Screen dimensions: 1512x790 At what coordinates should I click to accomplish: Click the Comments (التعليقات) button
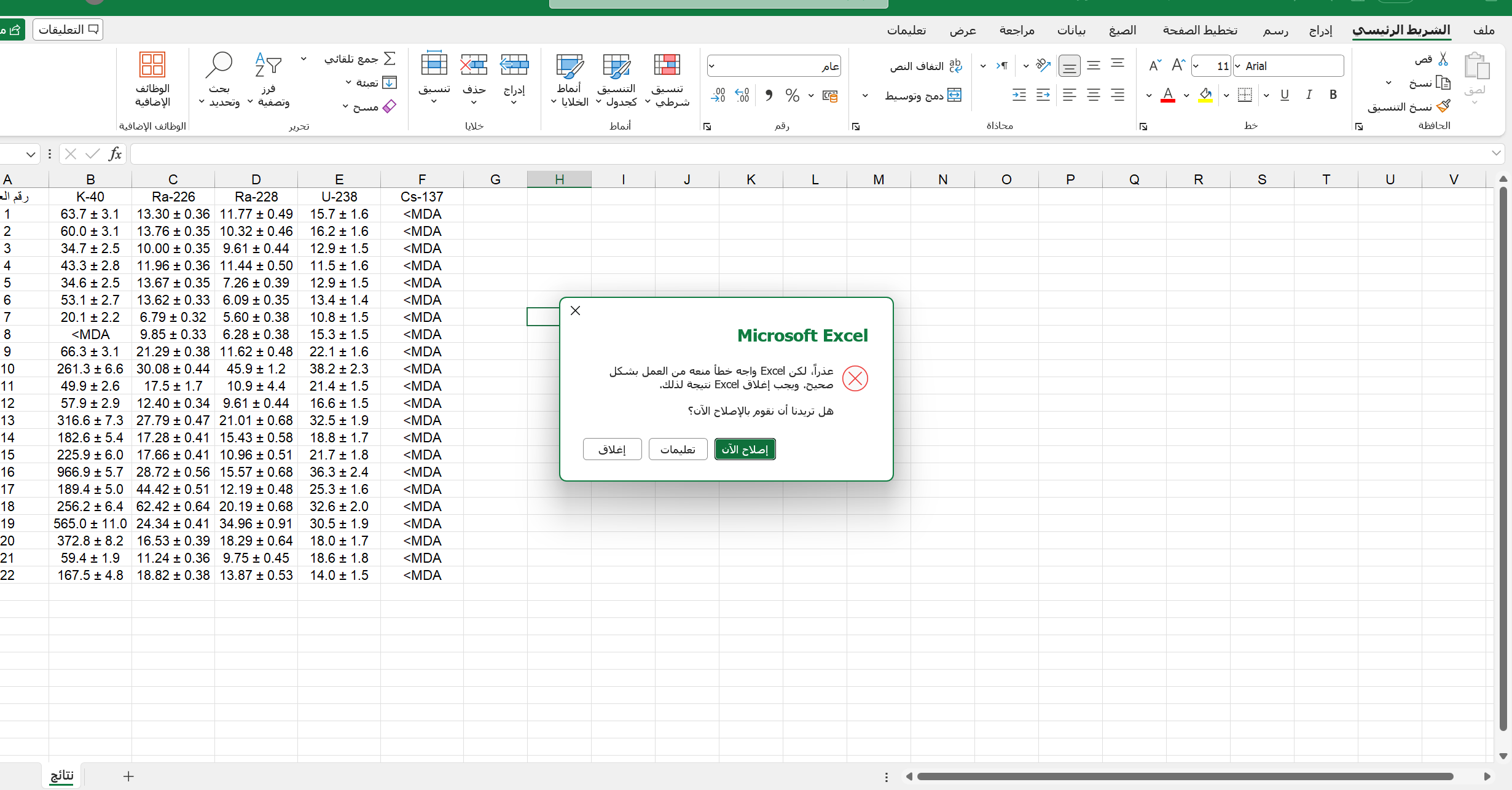(68, 29)
